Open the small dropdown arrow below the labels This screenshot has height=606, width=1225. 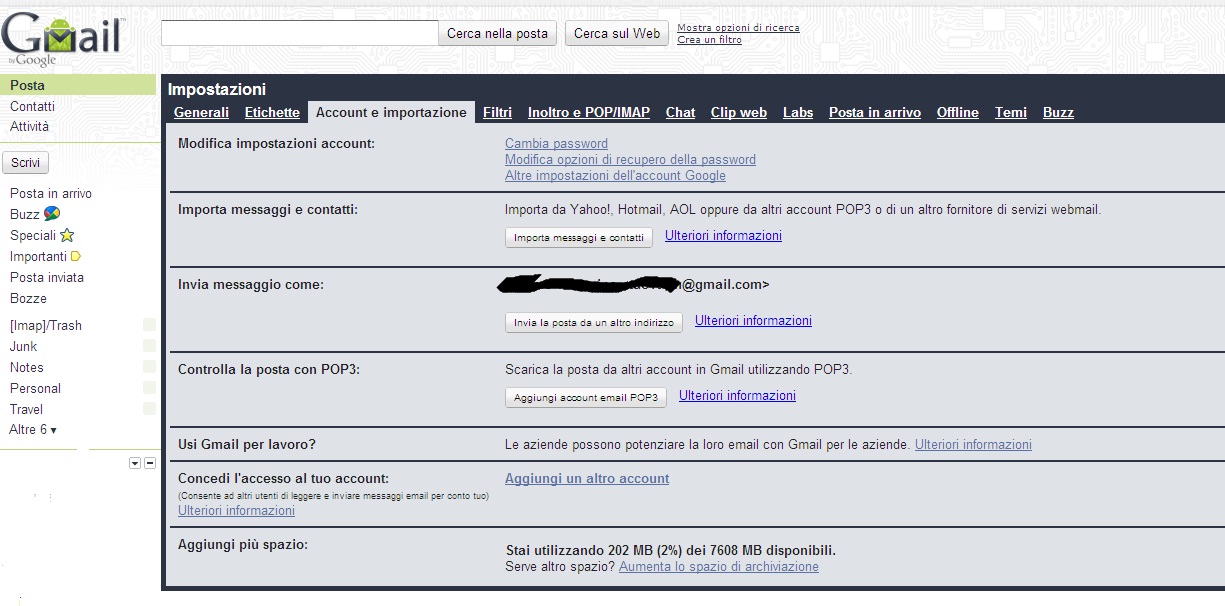pyautogui.click(x=135, y=463)
